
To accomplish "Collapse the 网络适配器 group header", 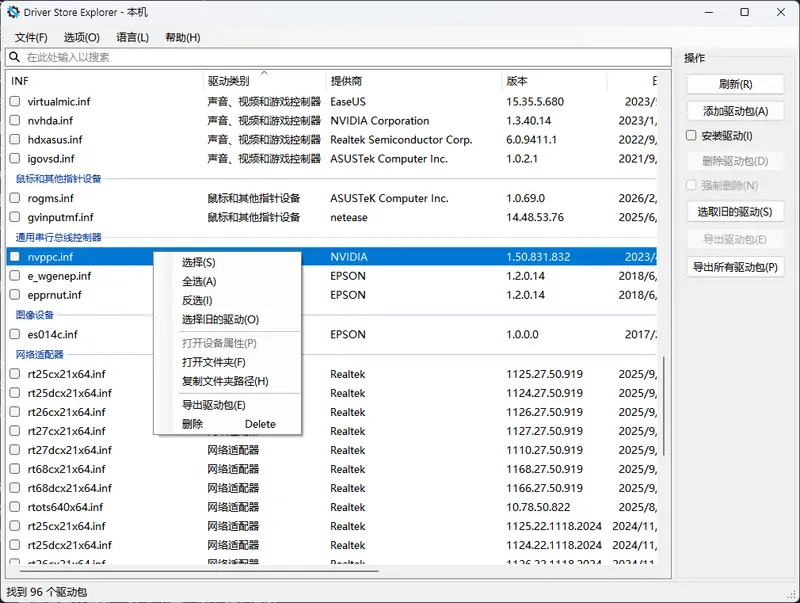I will click(40, 354).
